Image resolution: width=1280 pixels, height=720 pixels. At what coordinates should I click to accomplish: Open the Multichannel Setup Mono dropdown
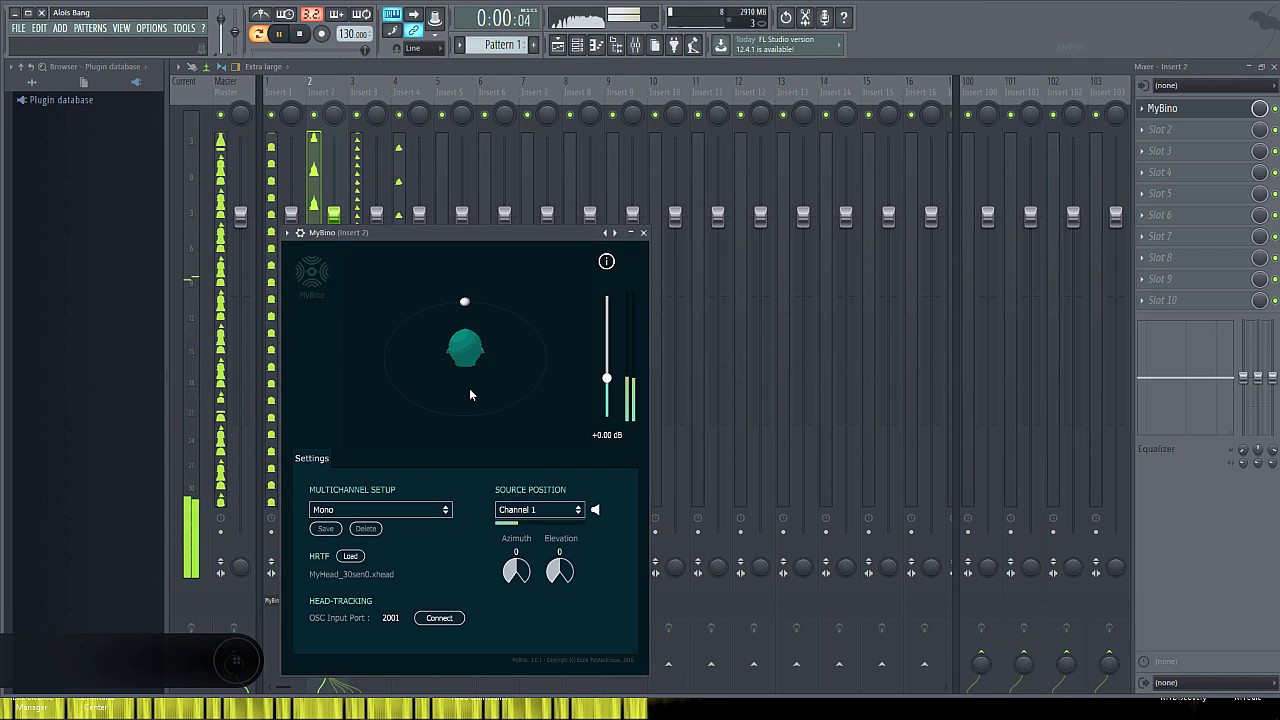click(x=380, y=510)
